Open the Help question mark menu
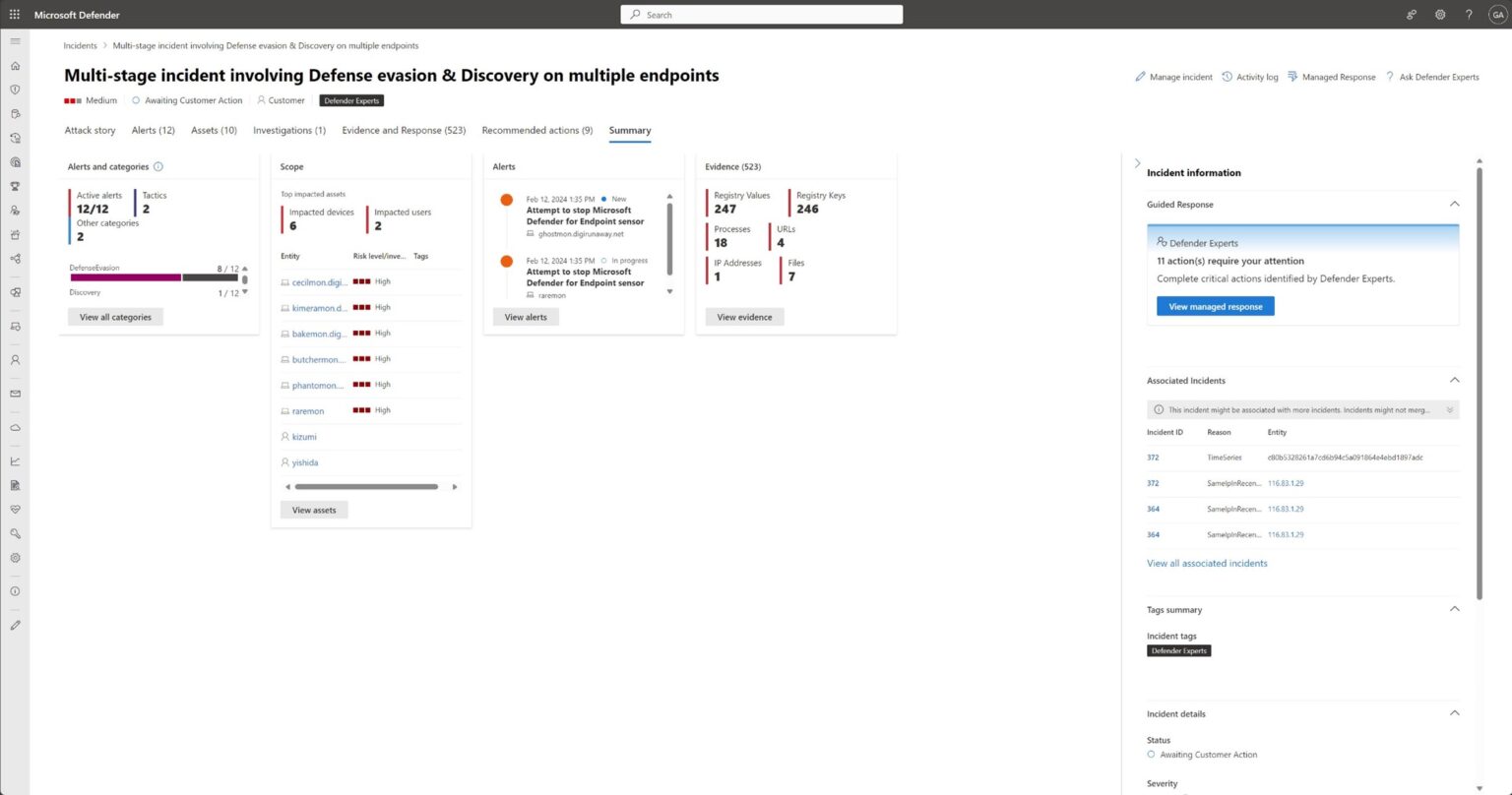 point(1469,14)
